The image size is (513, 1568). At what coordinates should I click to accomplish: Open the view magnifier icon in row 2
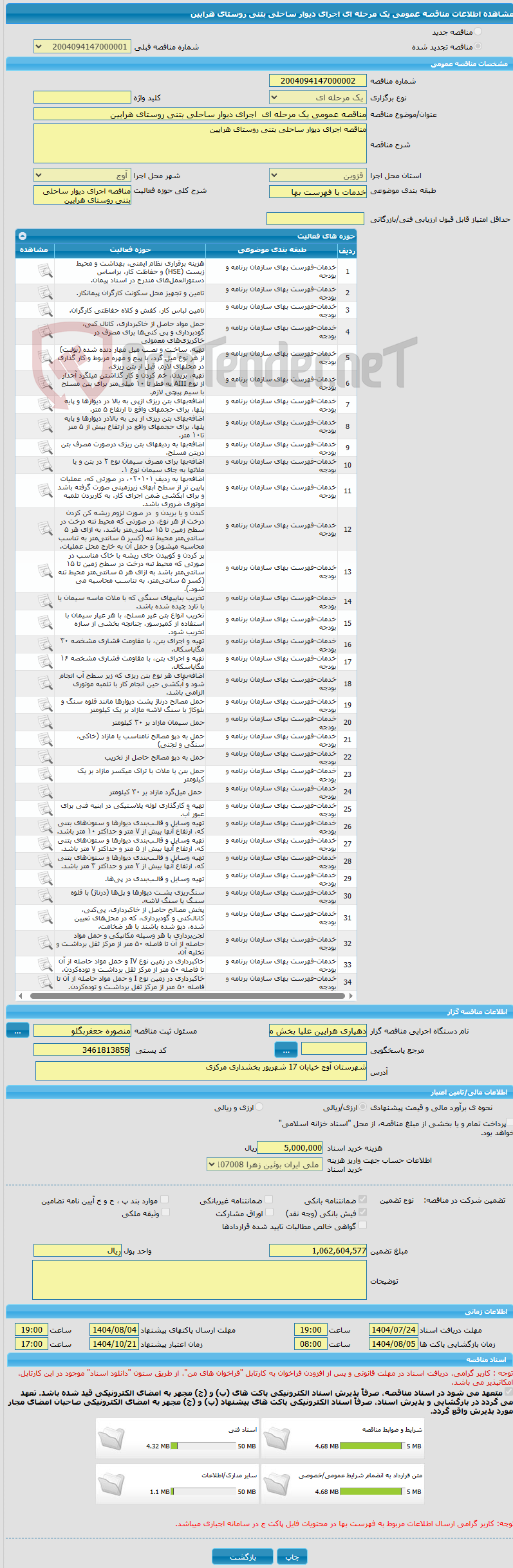pos(44,293)
